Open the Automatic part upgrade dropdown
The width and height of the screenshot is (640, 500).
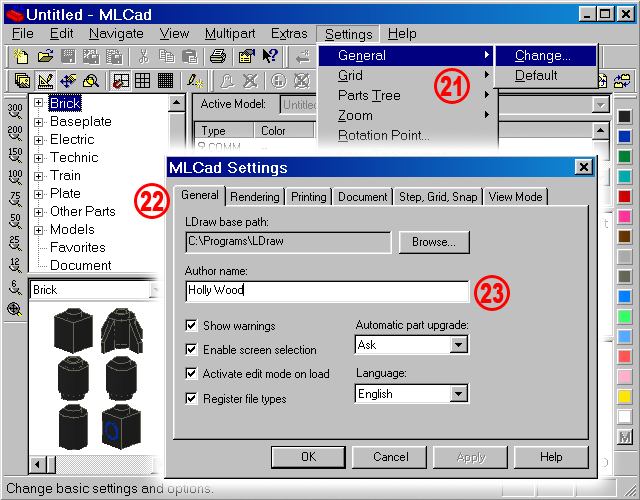coord(458,345)
